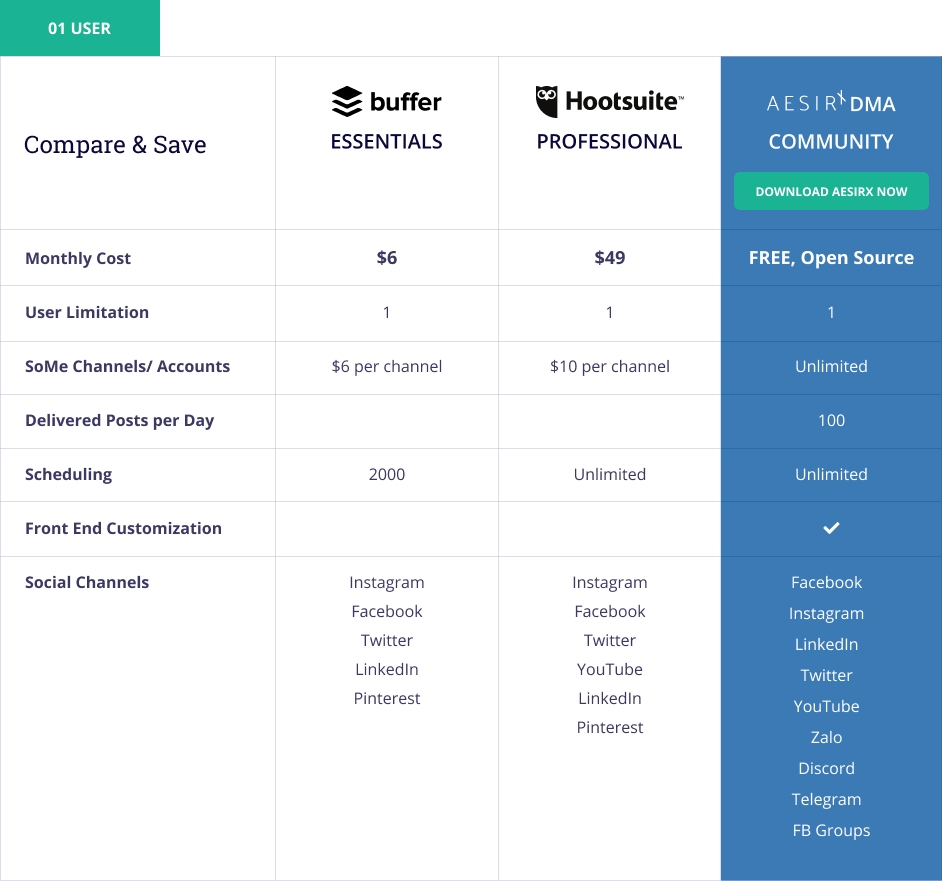Click FB Groups in the AesirX column
Image resolution: width=942 pixels, height=881 pixels.
coord(831,831)
